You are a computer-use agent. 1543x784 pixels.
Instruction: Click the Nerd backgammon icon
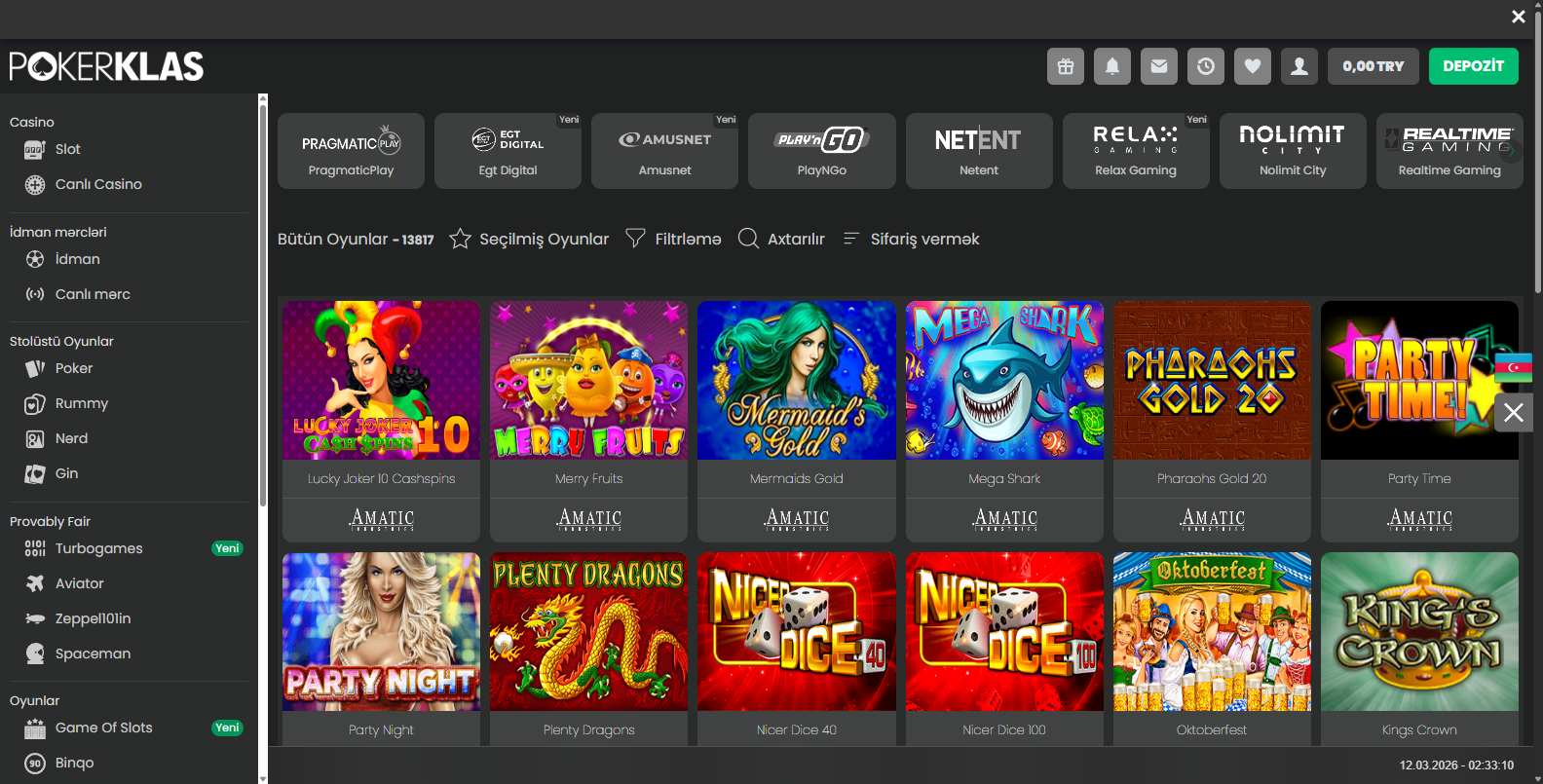(x=35, y=439)
